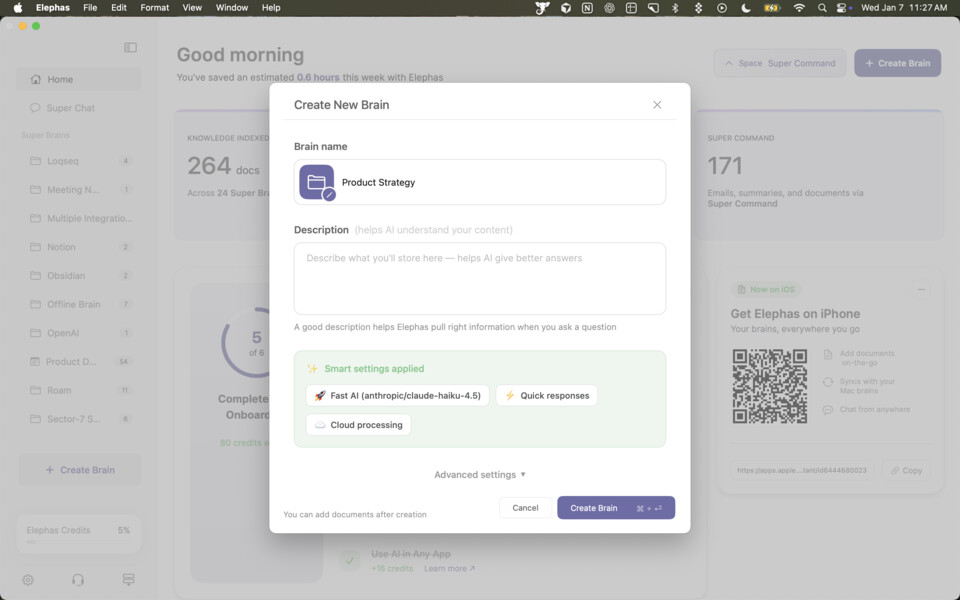This screenshot has width=960, height=600.
Task: Click the Use AI in Any App checkmark
Action: [x=350, y=560]
